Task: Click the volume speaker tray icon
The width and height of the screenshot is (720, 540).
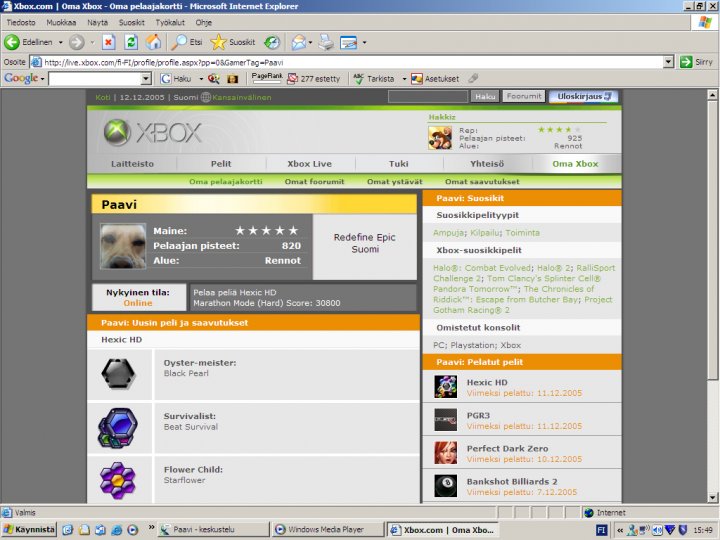Action: tap(657, 530)
